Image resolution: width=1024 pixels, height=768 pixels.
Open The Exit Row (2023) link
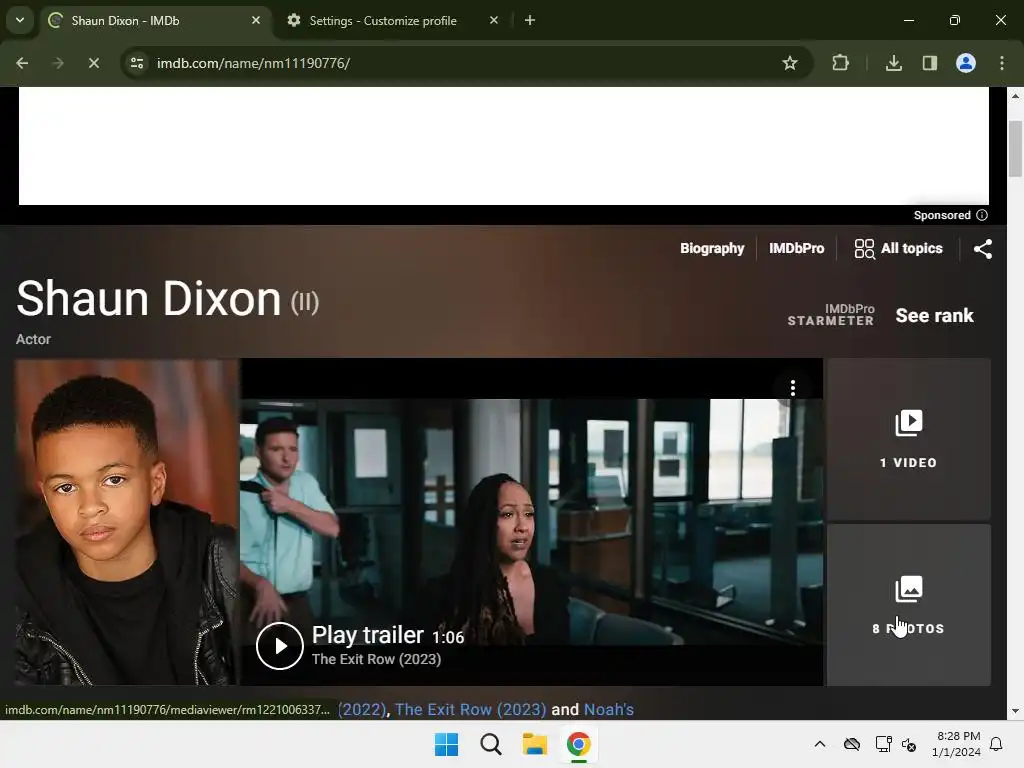tap(470, 709)
